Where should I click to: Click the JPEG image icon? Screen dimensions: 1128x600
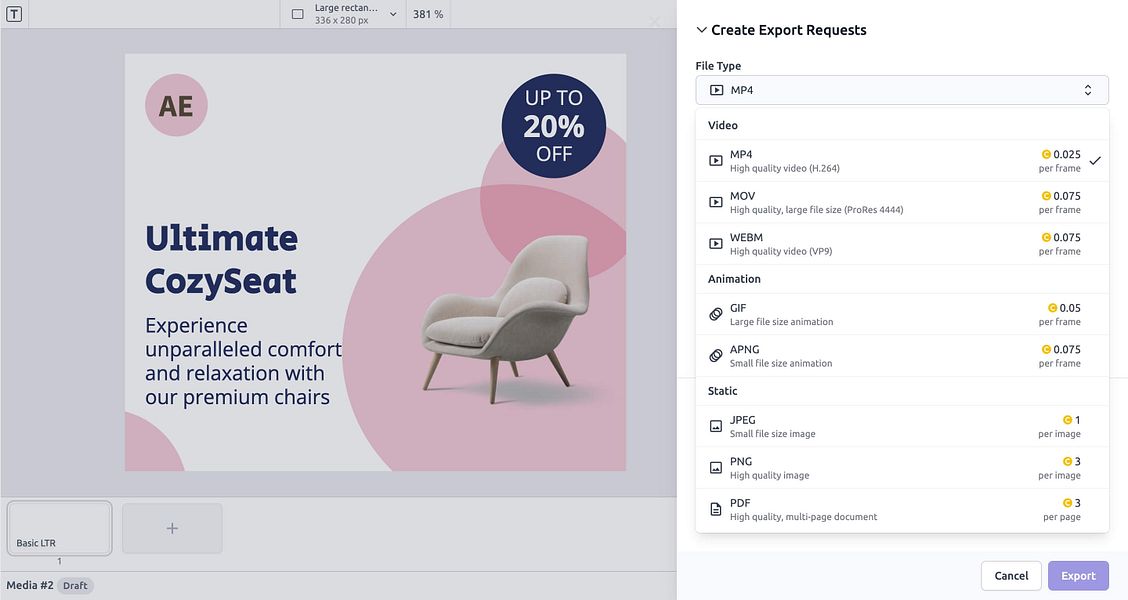pyautogui.click(x=715, y=426)
